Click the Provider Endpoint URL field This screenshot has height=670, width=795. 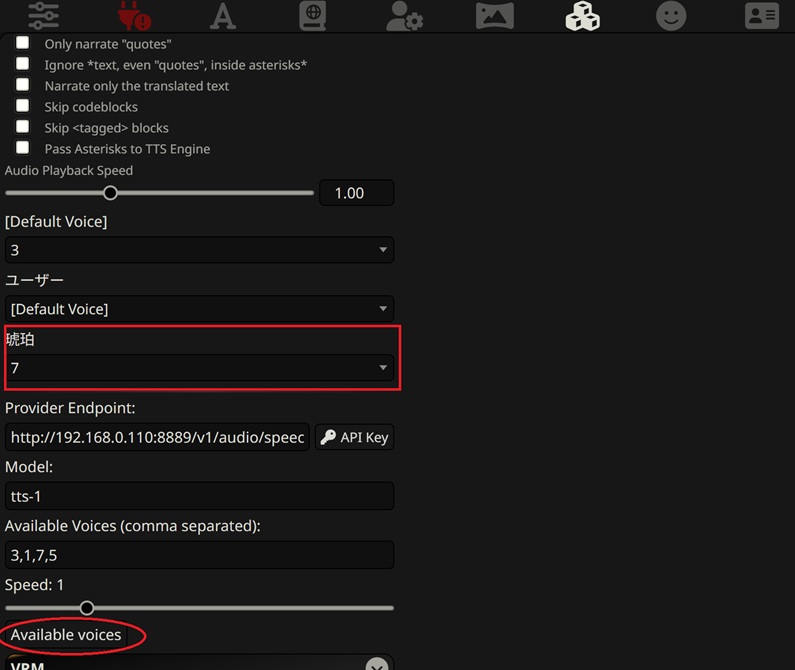pos(157,437)
